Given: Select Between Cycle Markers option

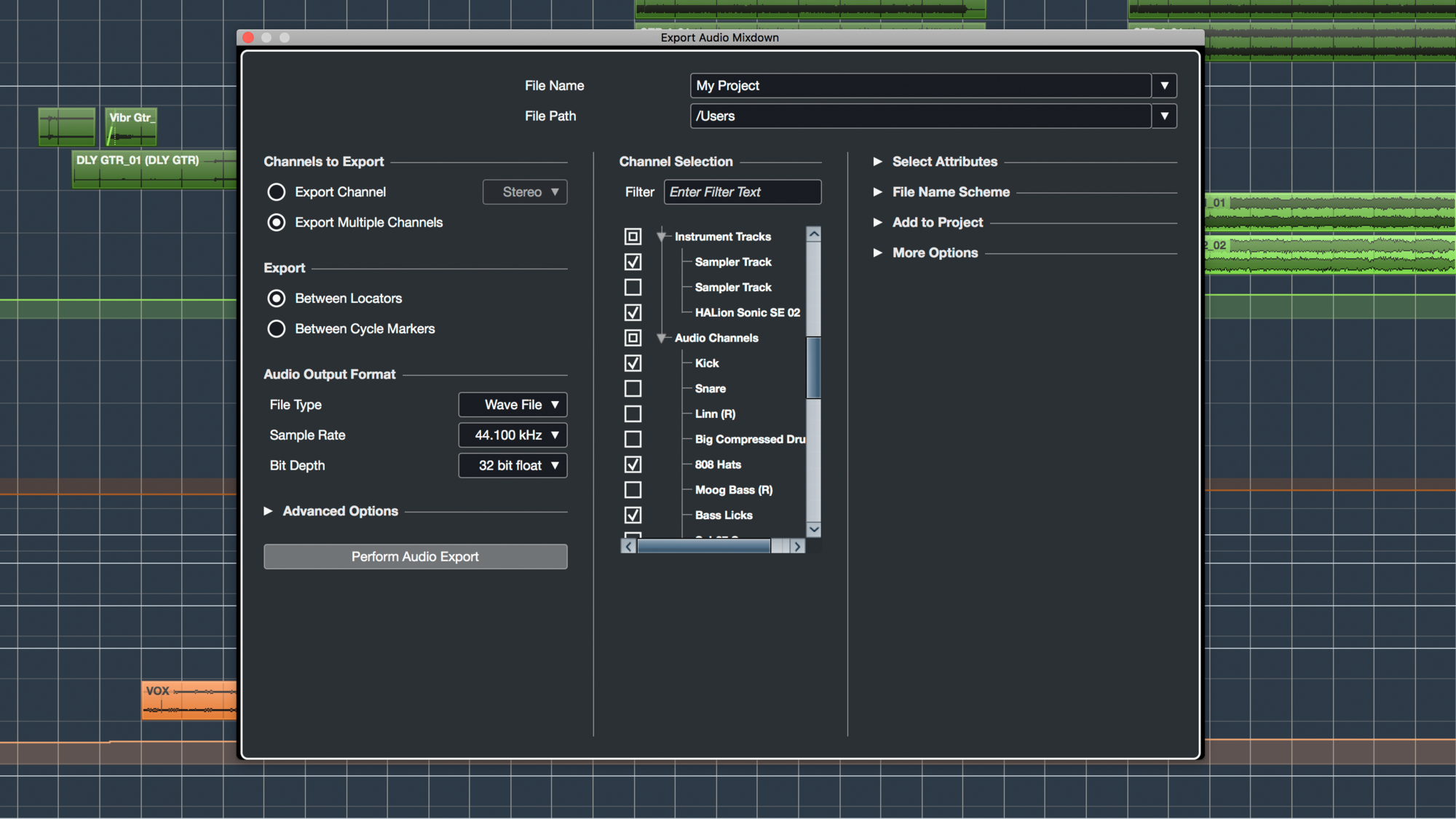Looking at the screenshot, I should [x=277, y=329].
